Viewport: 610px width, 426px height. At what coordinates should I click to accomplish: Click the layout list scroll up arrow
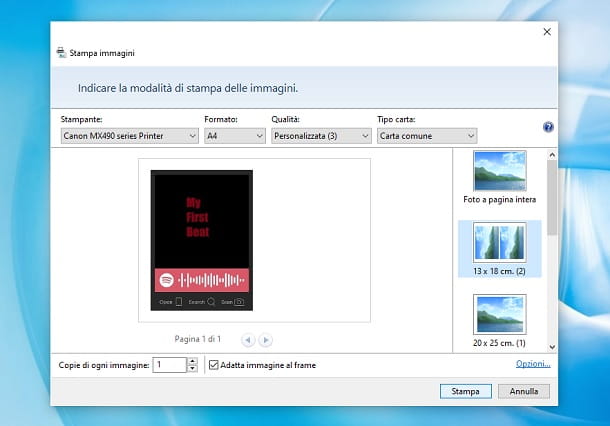(552, 155)
